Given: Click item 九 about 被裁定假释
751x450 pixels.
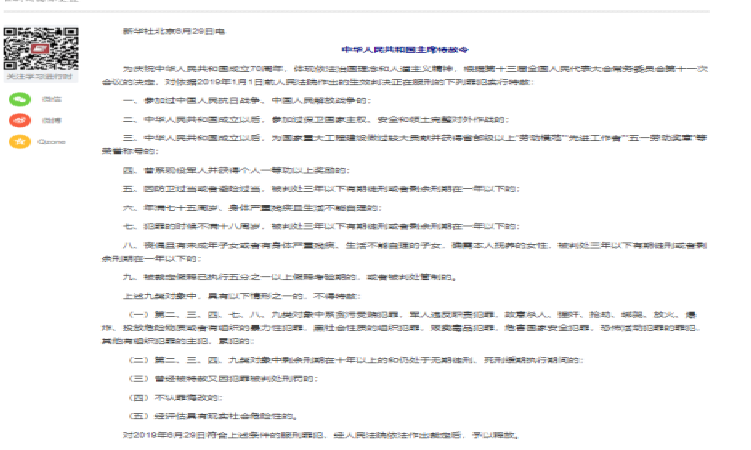Looking at the screenshot, I should (290, 277).
